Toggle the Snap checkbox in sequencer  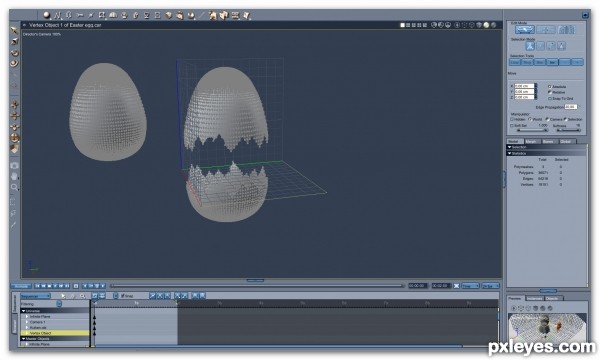click(x=122, y=296)
